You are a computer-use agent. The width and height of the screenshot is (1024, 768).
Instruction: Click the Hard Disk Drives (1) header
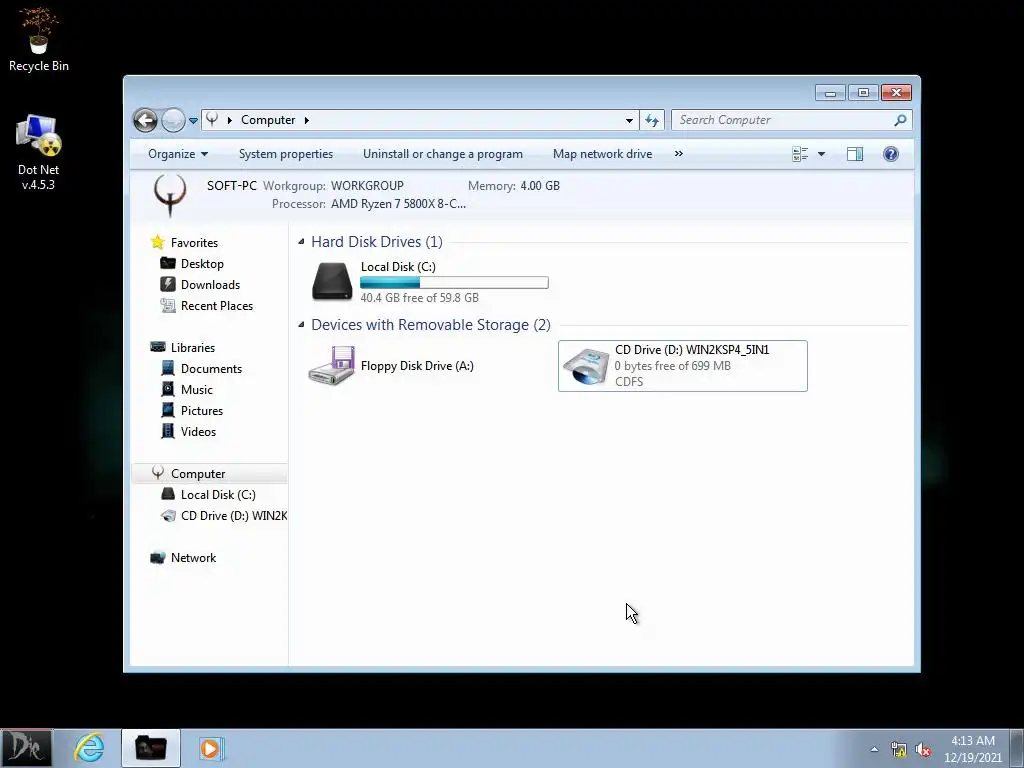(x=377, y=242)
